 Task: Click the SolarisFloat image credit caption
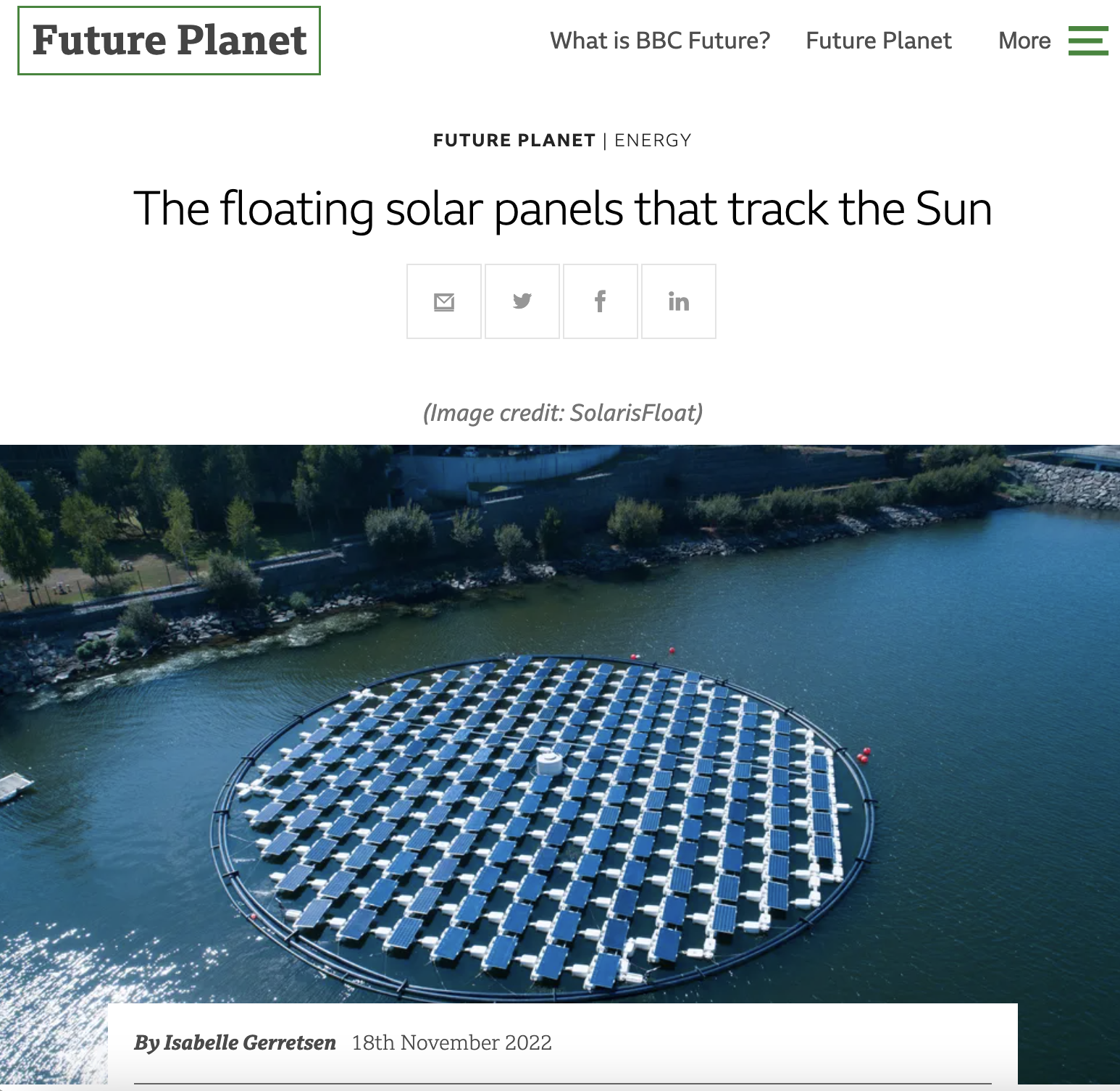click(x=562, y=413)
